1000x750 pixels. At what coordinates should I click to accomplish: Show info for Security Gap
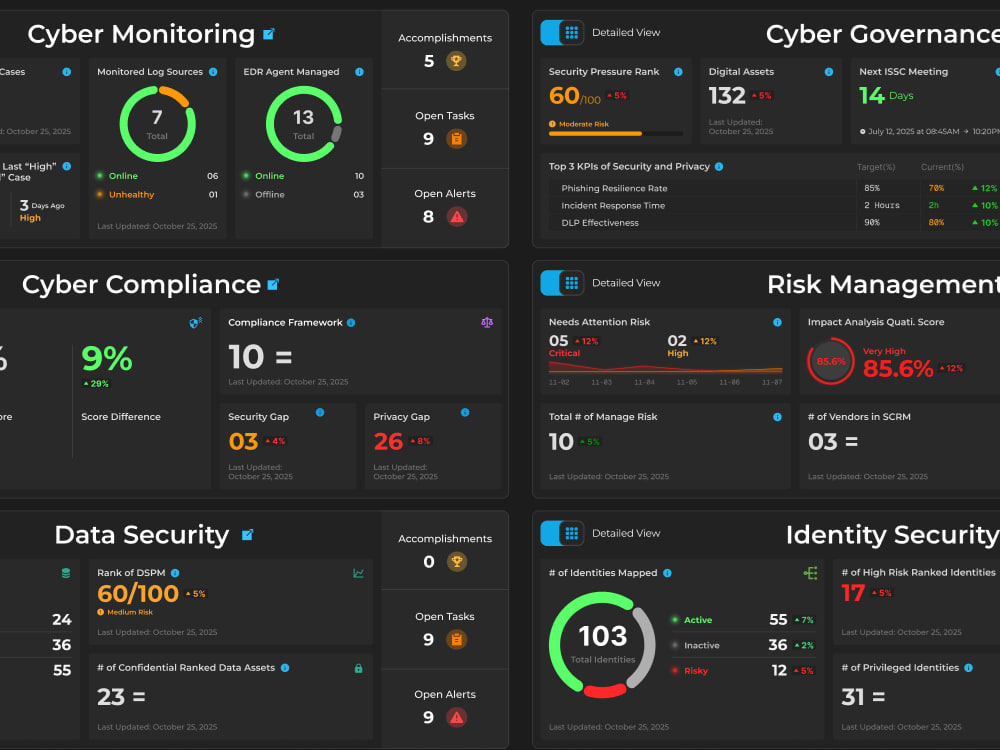[320, 413]
